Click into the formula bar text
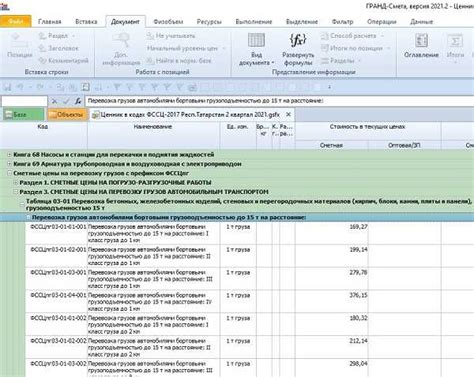The image size is (474, 377). pyautogui.click(x=279, y=101)
